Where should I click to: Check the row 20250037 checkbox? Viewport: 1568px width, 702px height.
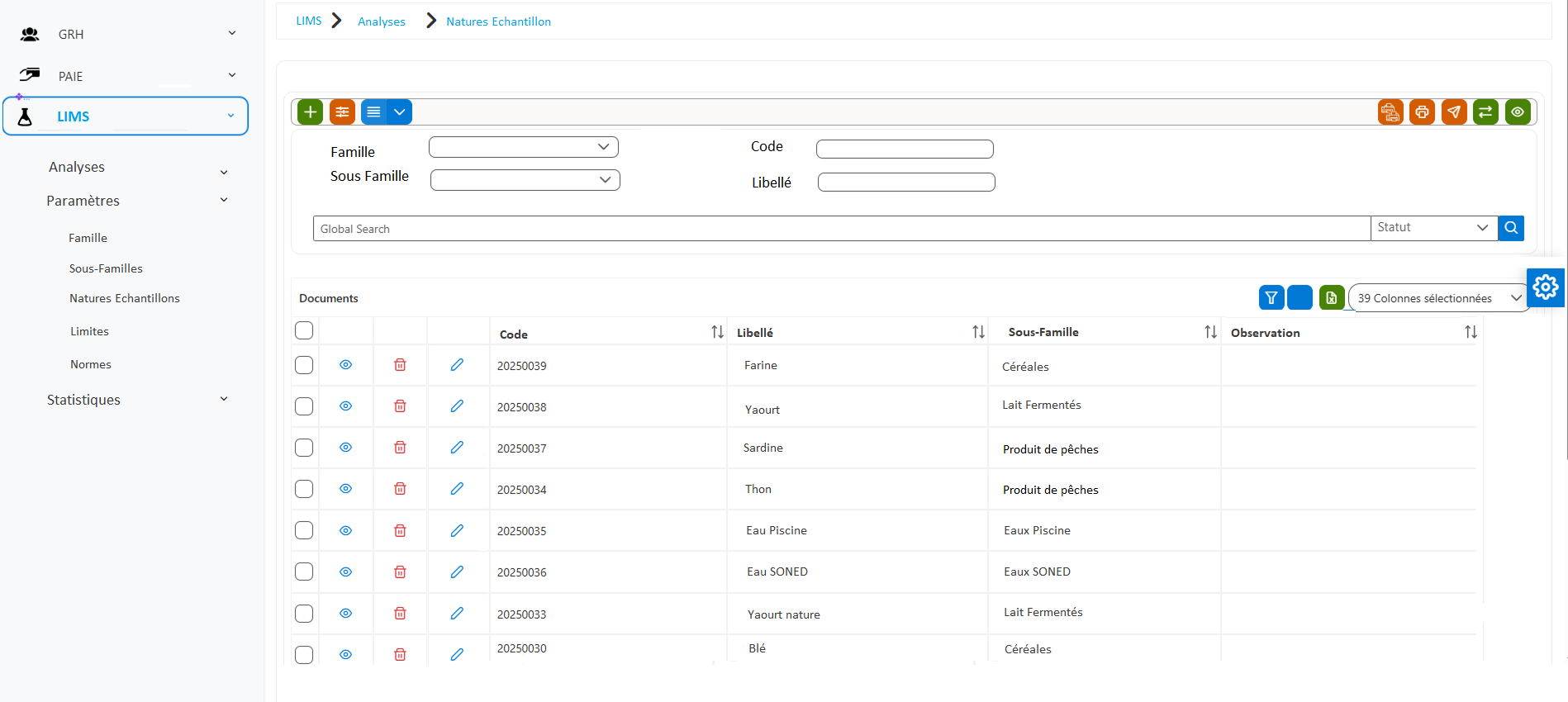click(x=304, y=448)
